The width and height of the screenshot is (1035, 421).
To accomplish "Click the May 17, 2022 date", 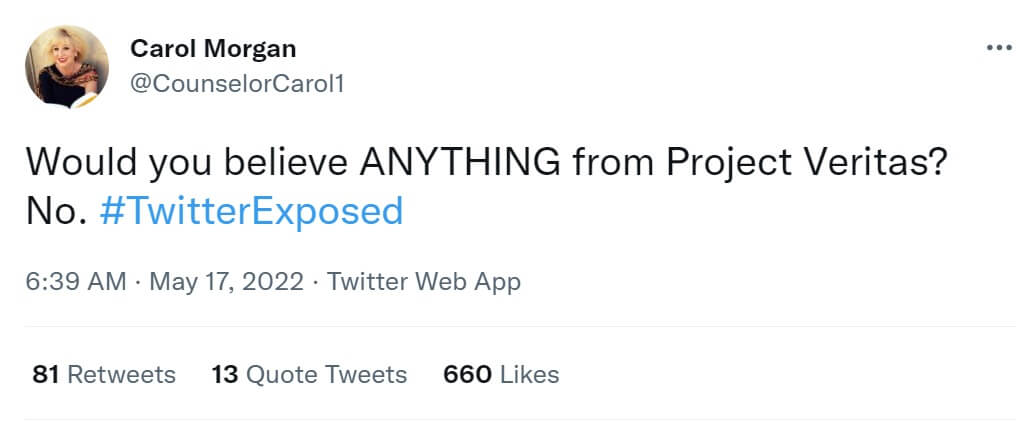I will 226,282.
